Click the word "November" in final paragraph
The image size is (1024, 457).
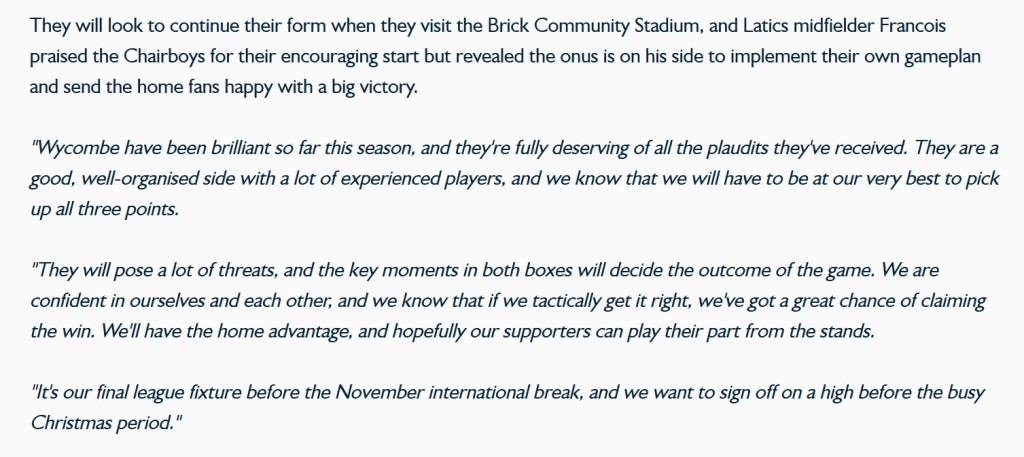(x=378, y=393)
